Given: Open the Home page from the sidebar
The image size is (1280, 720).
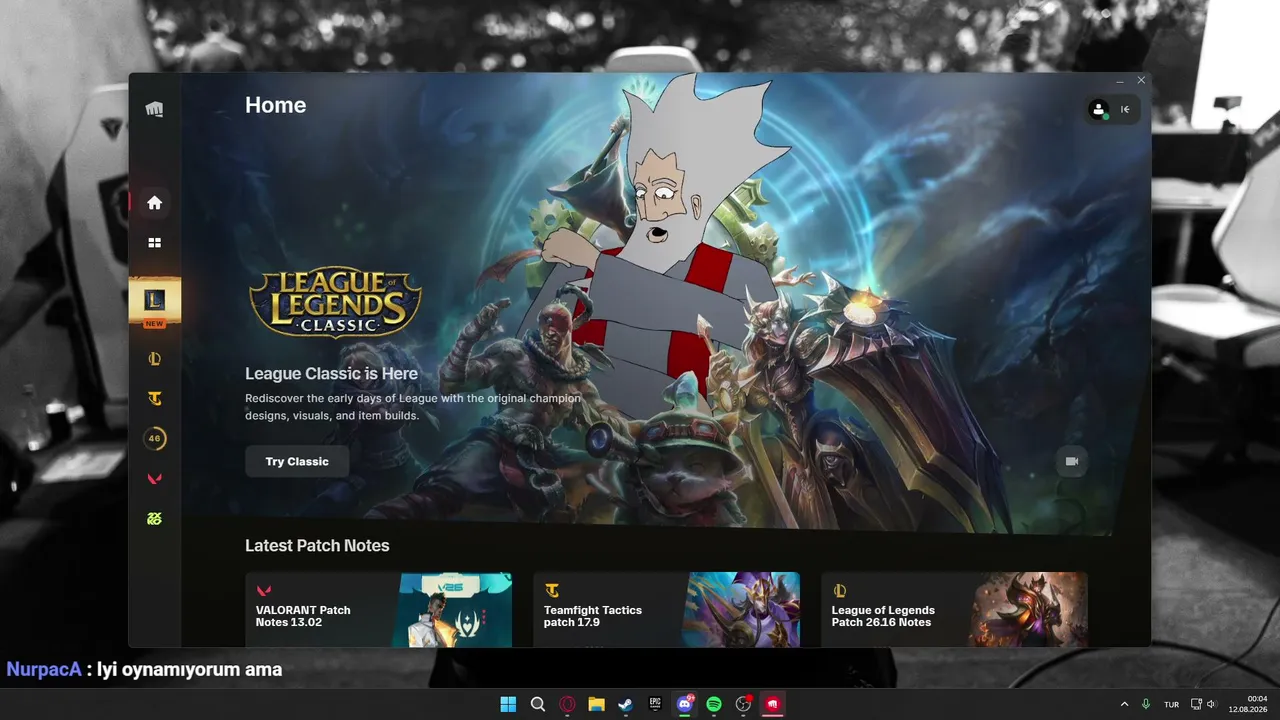Looking at the screenshot, I should 154,203.
